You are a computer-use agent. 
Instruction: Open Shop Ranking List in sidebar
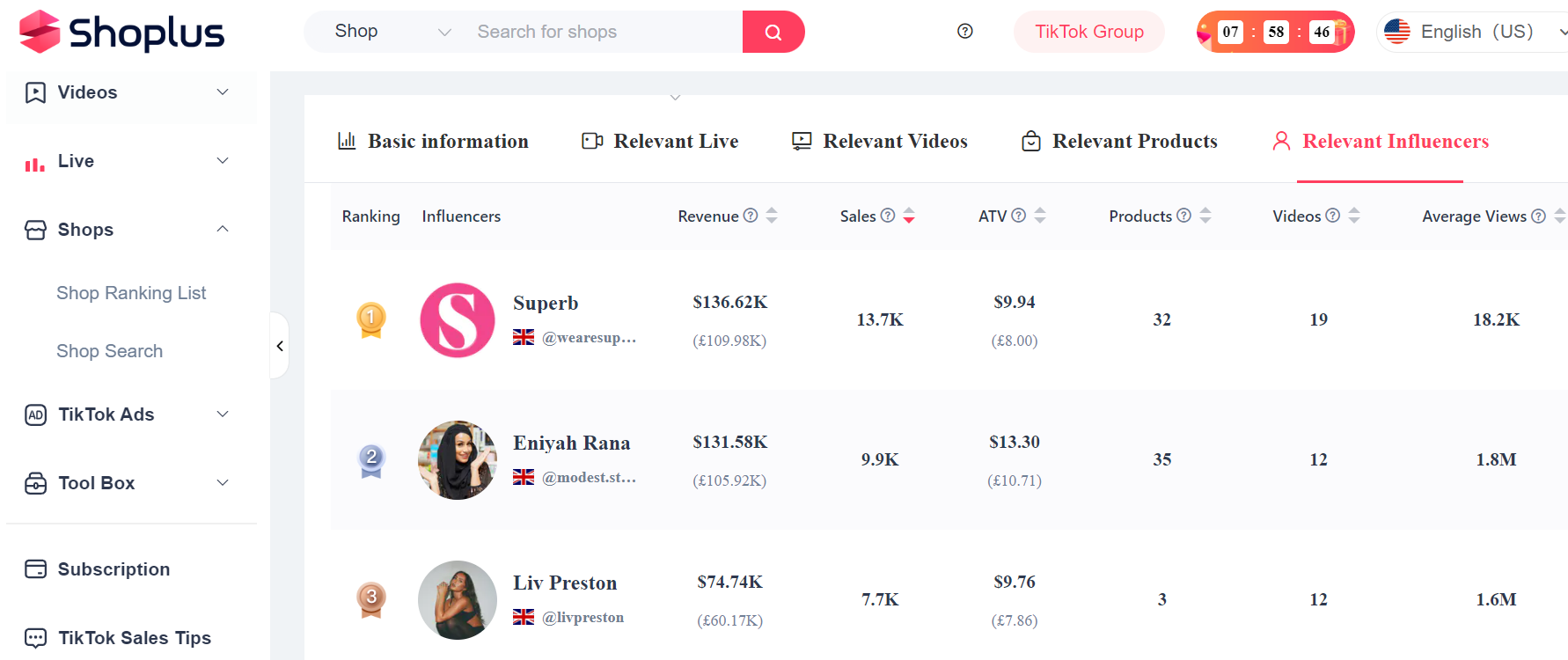(131, 293)
